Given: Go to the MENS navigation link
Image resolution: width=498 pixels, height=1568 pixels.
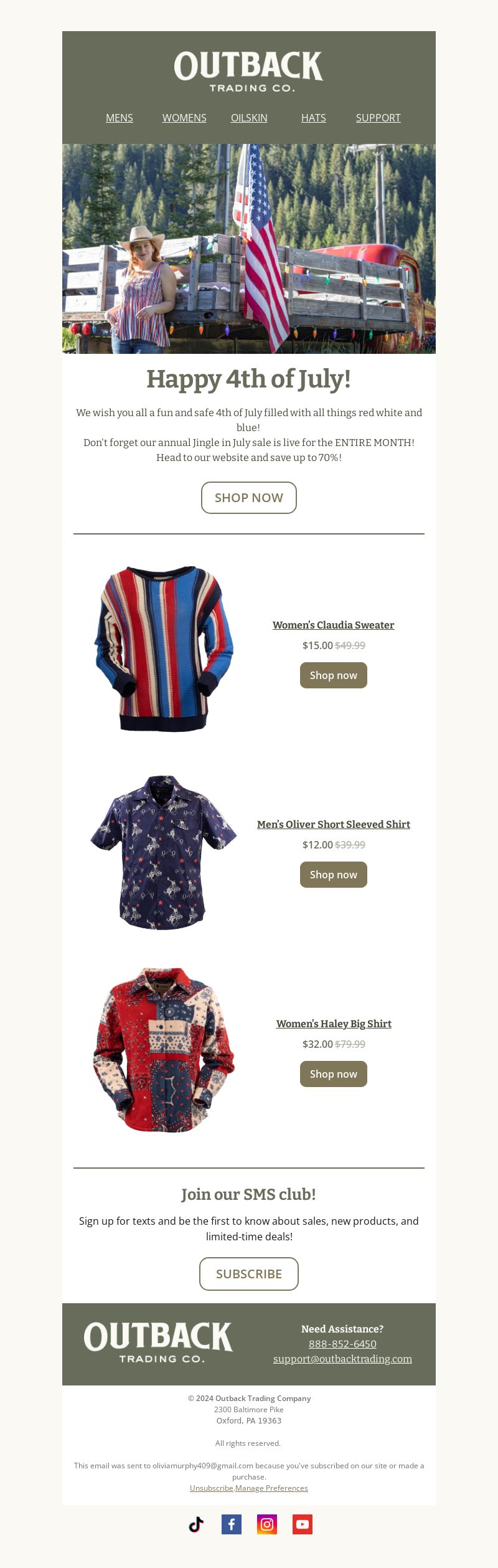Looking at the screenshot, I should click(120, 118).
